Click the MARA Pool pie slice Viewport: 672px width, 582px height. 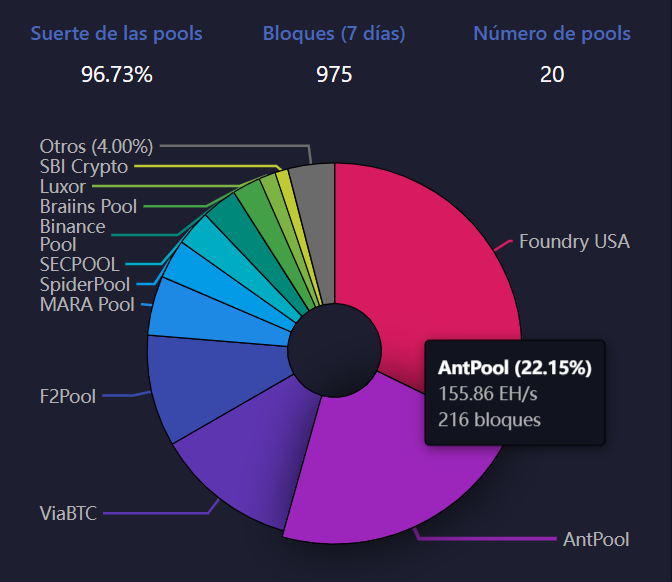click(214, 315)
